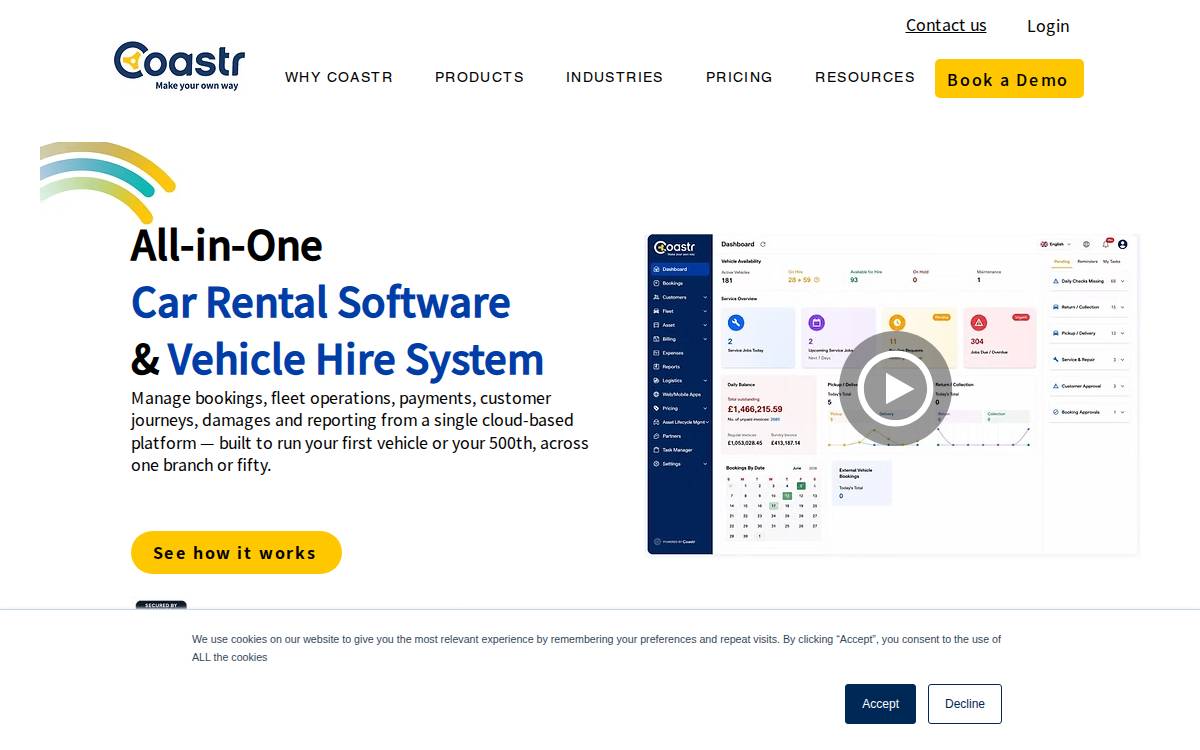This screenshot has width=1200, height=750.
Task: Expand Service & Repair task row
Action: (1090, 359)
